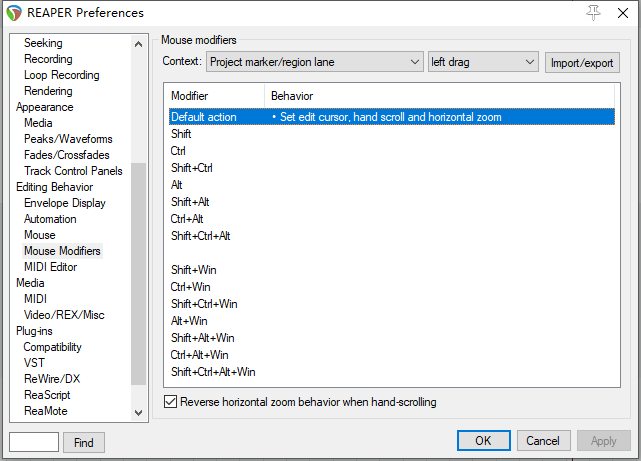Click the Apply button

point(603,441)
